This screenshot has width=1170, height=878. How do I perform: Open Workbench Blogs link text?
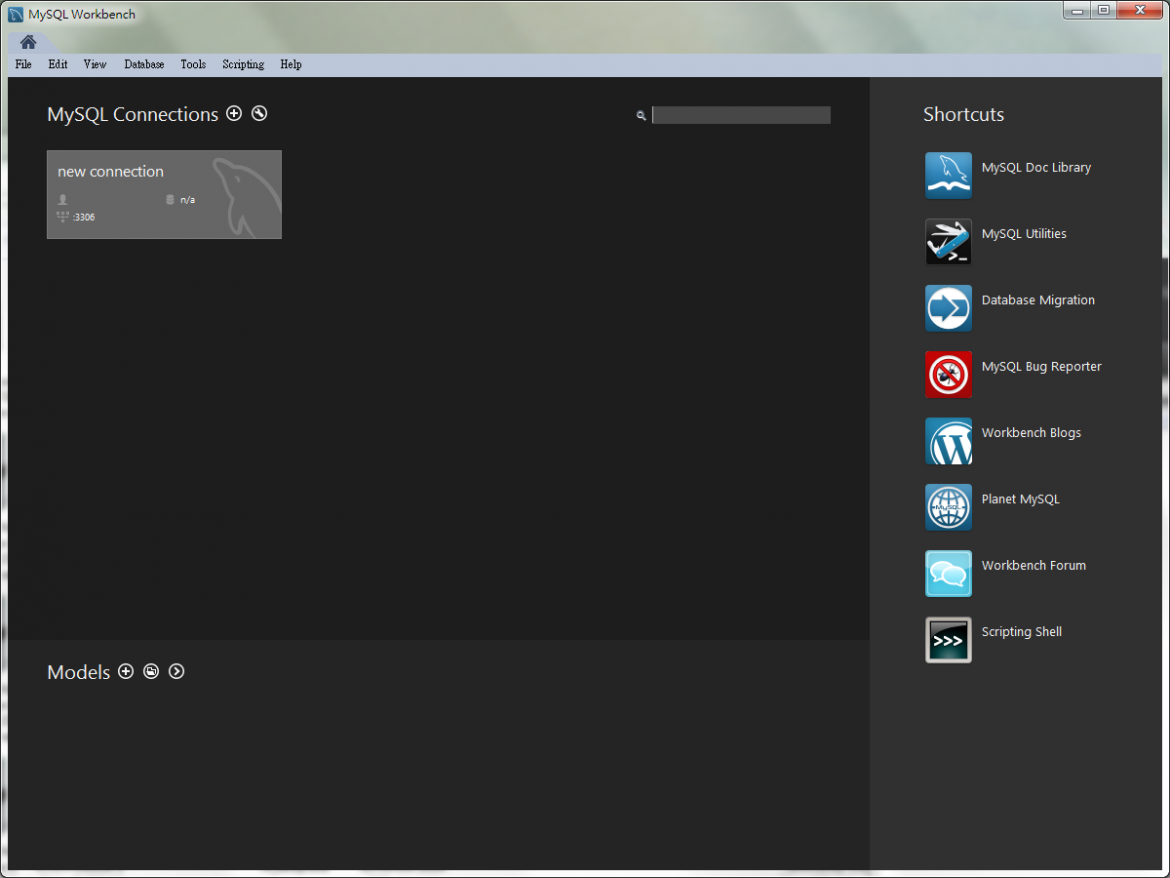(x=1030, y=433)
